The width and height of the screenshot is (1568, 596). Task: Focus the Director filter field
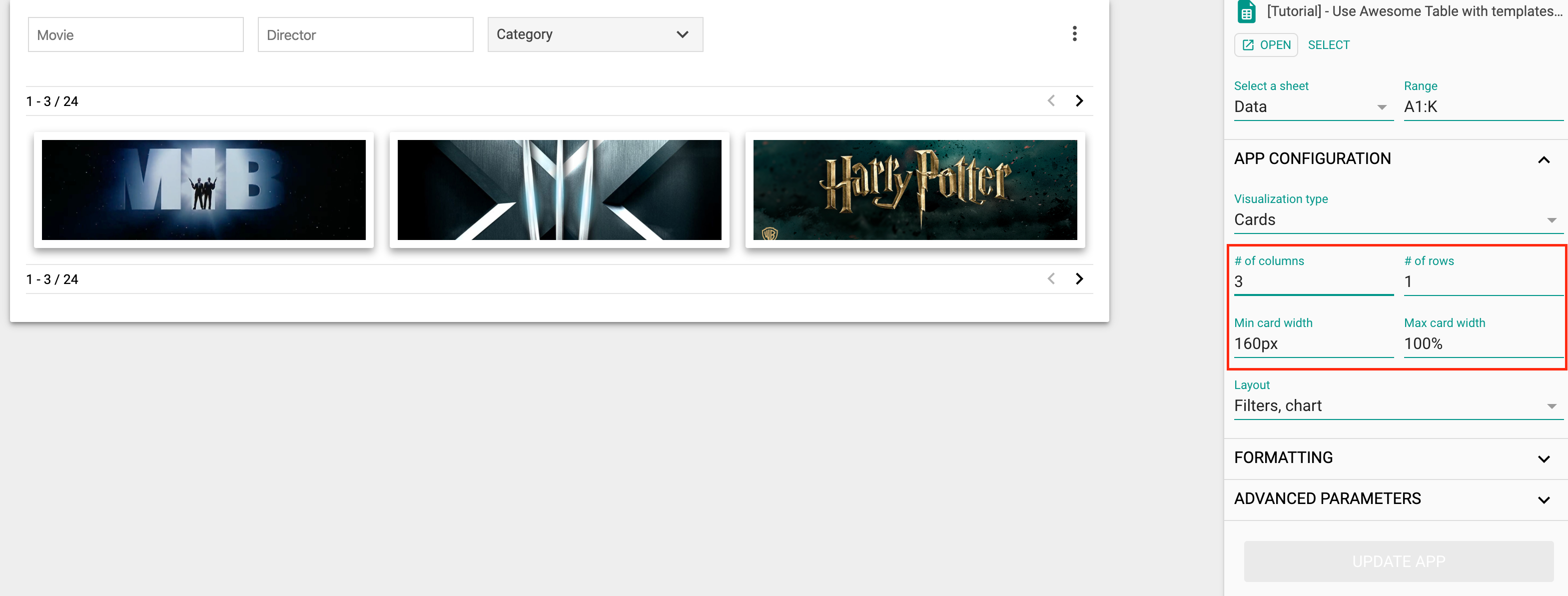point(366,34)
